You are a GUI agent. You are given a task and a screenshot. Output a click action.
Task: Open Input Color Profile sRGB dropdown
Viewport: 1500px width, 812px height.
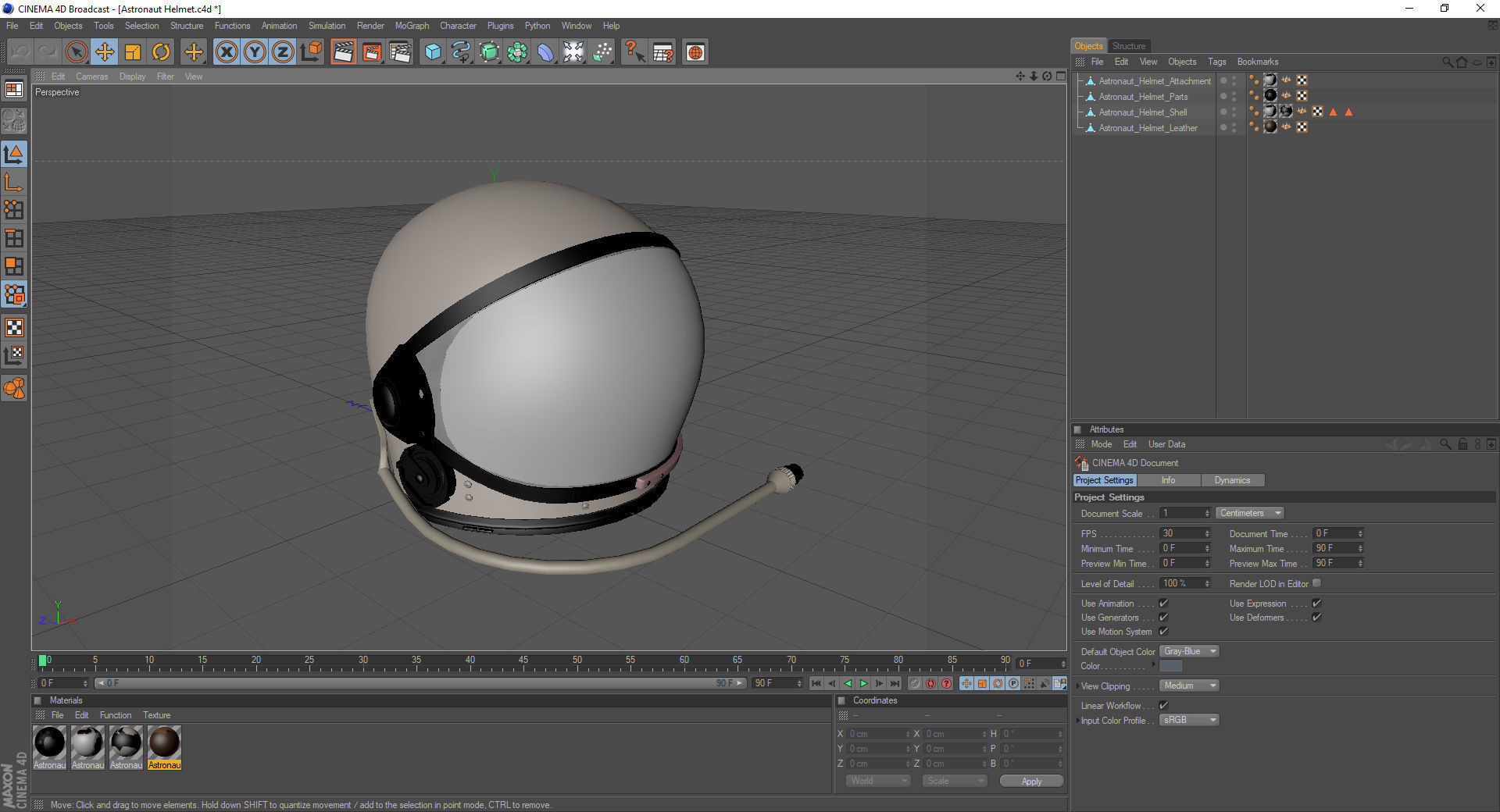[x=1189, y=720]
